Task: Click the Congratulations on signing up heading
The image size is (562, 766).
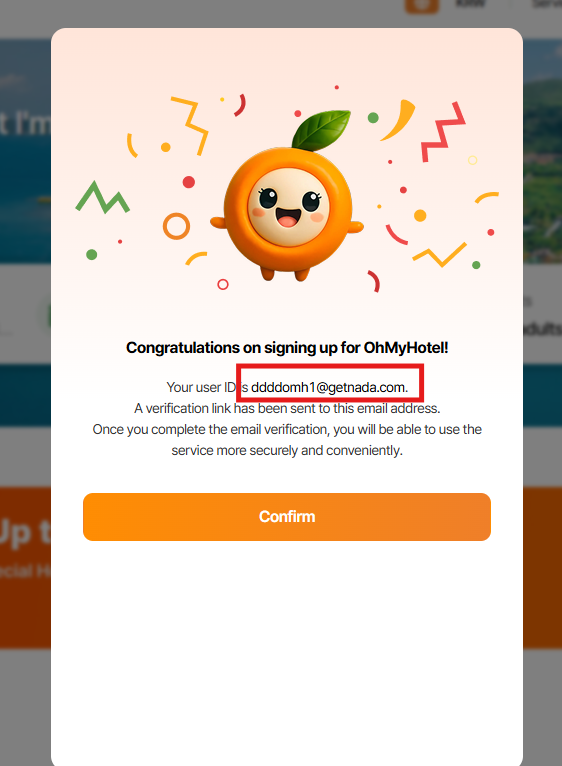Action: click(287, 347)
